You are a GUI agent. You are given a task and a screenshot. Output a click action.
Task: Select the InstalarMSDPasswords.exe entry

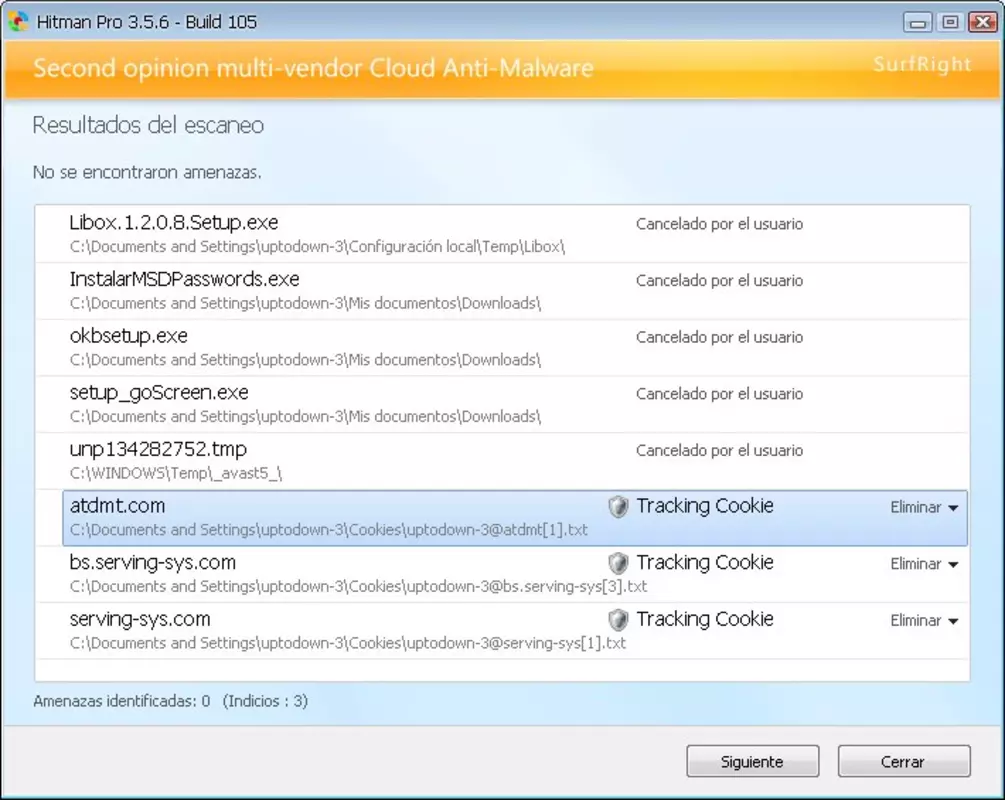point(502,291)
